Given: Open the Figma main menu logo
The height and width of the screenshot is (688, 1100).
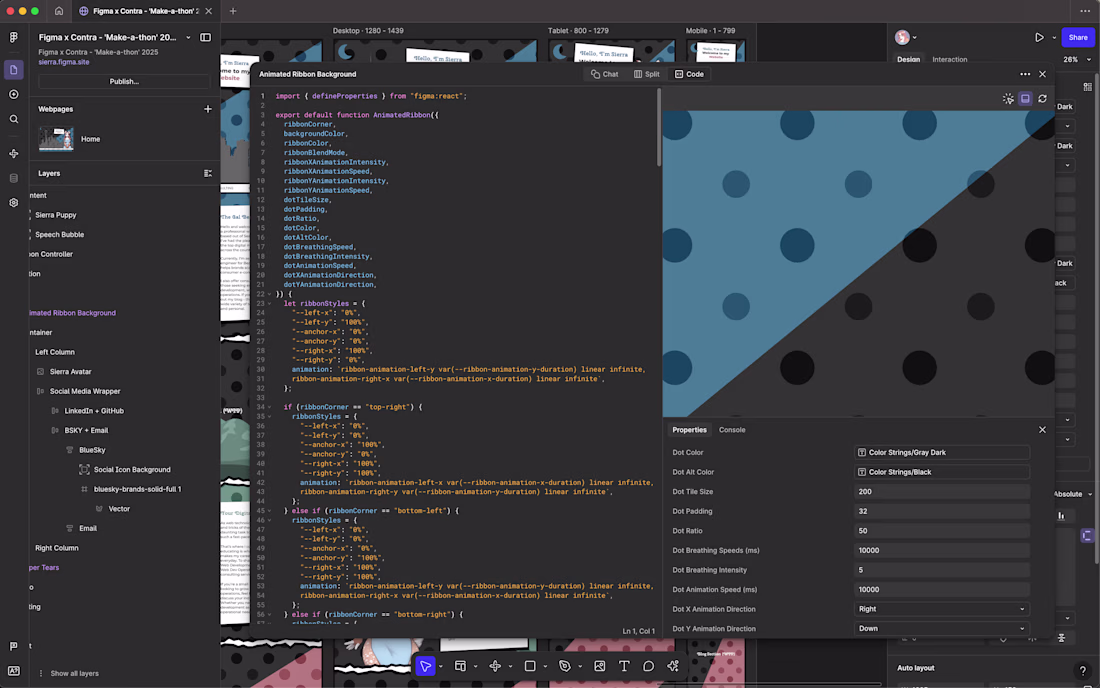Looking at the screenshot, I should tap(13, 37).
